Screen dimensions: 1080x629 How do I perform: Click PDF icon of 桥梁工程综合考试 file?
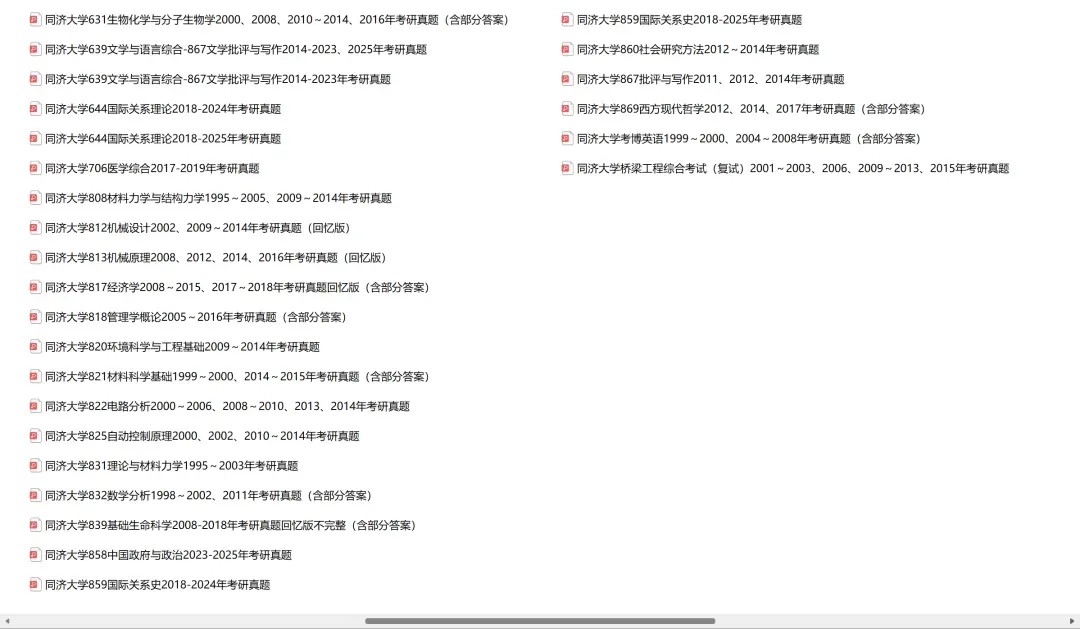567,168
